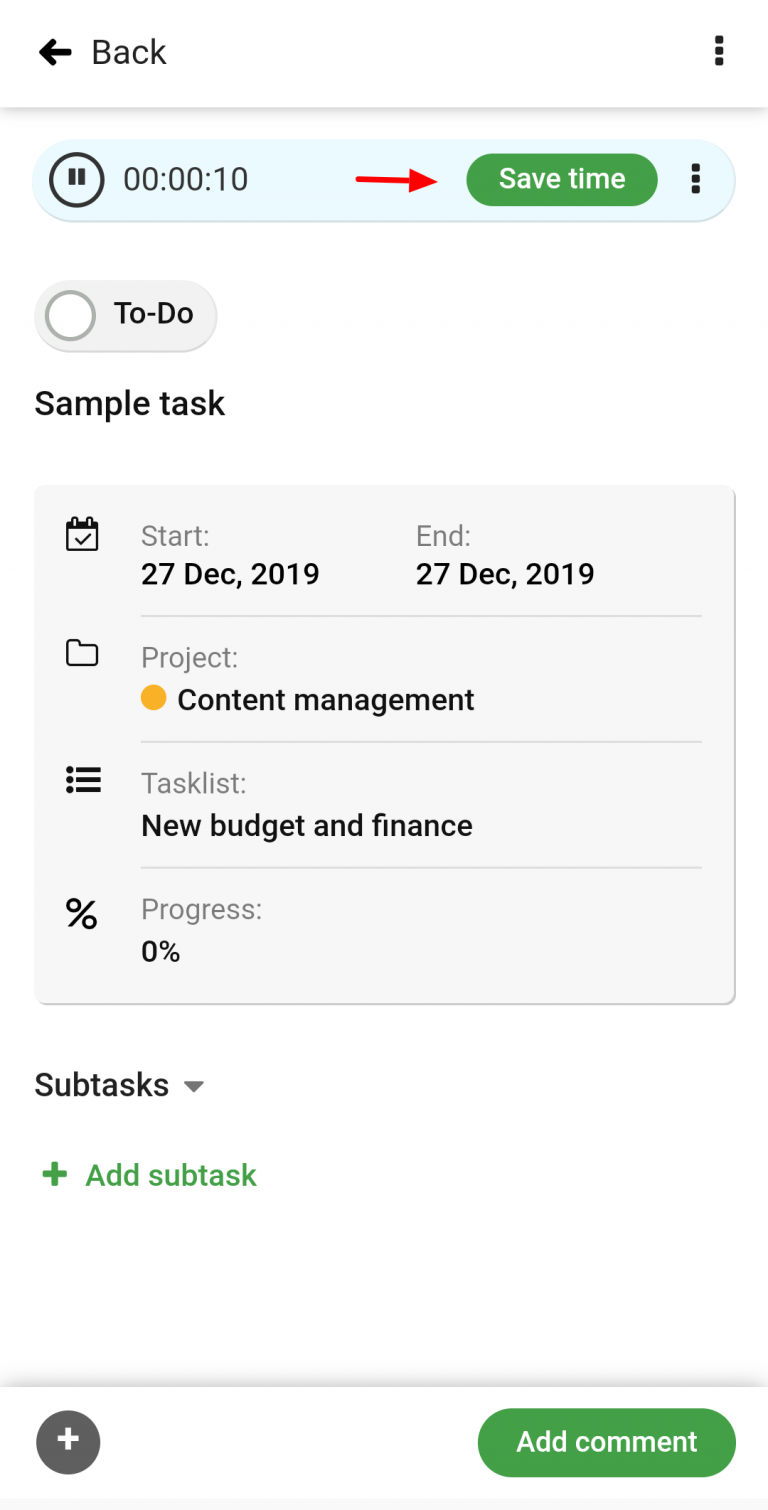768x1510 pixels.
Task: Click the orange Content management color dot
Action: click(x=153, y=697)
